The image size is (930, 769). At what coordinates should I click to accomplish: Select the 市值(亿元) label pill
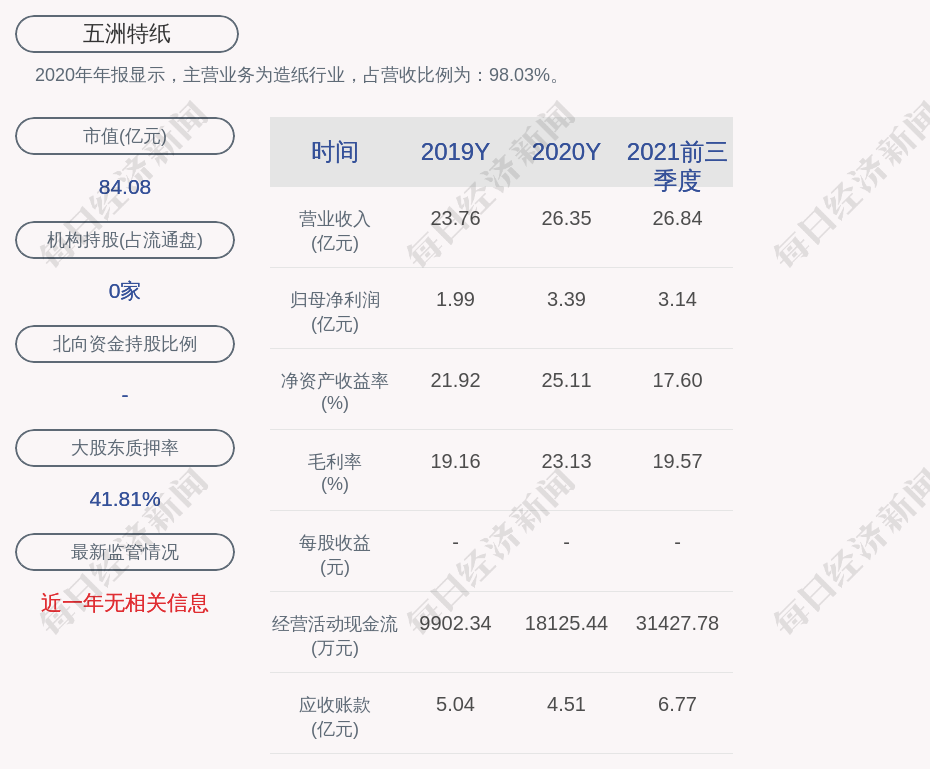125,136
